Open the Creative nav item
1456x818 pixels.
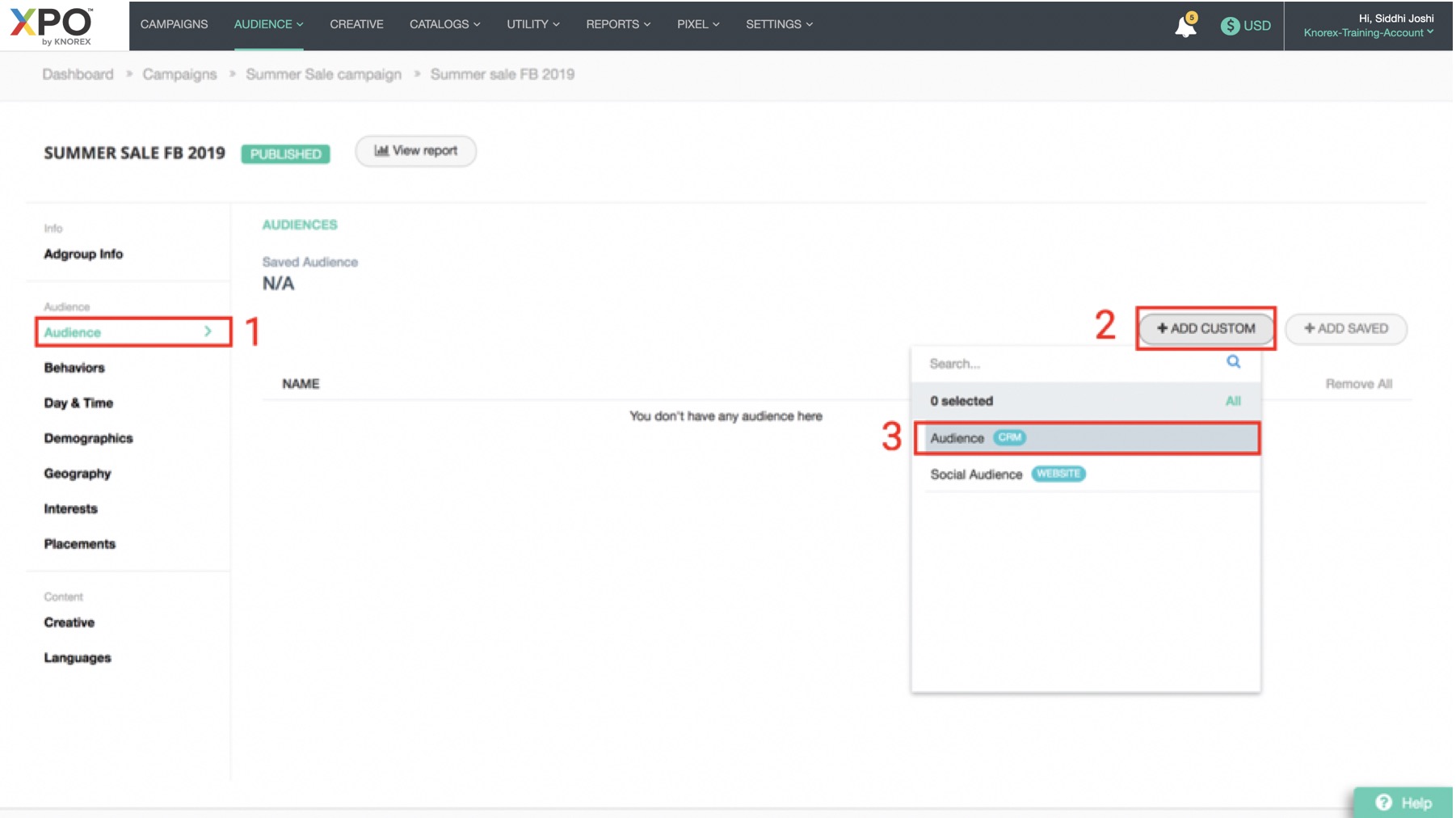356,24
